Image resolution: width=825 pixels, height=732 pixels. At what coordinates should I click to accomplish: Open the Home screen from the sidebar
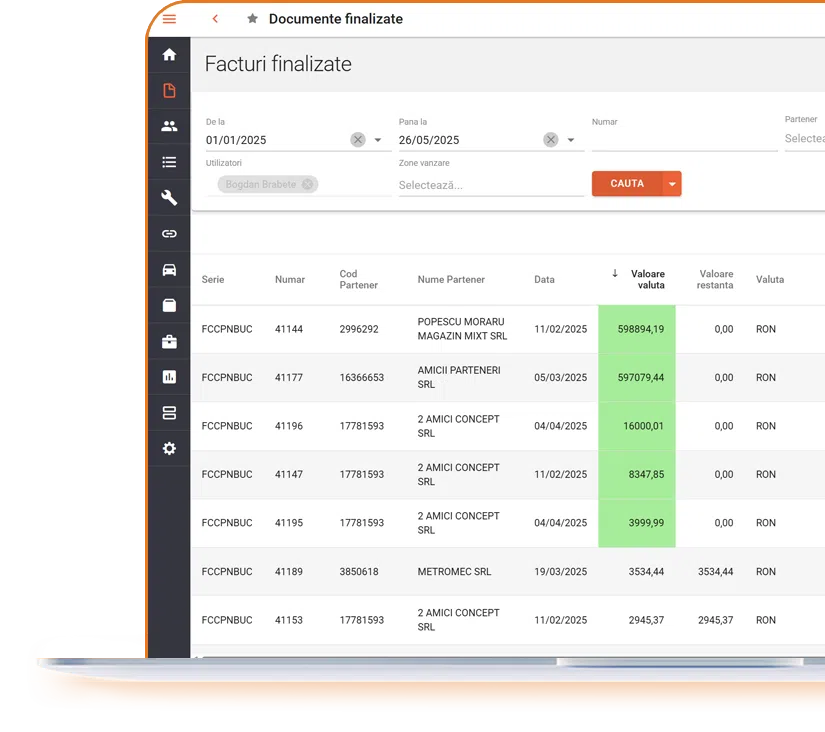[x=168, y=54]
